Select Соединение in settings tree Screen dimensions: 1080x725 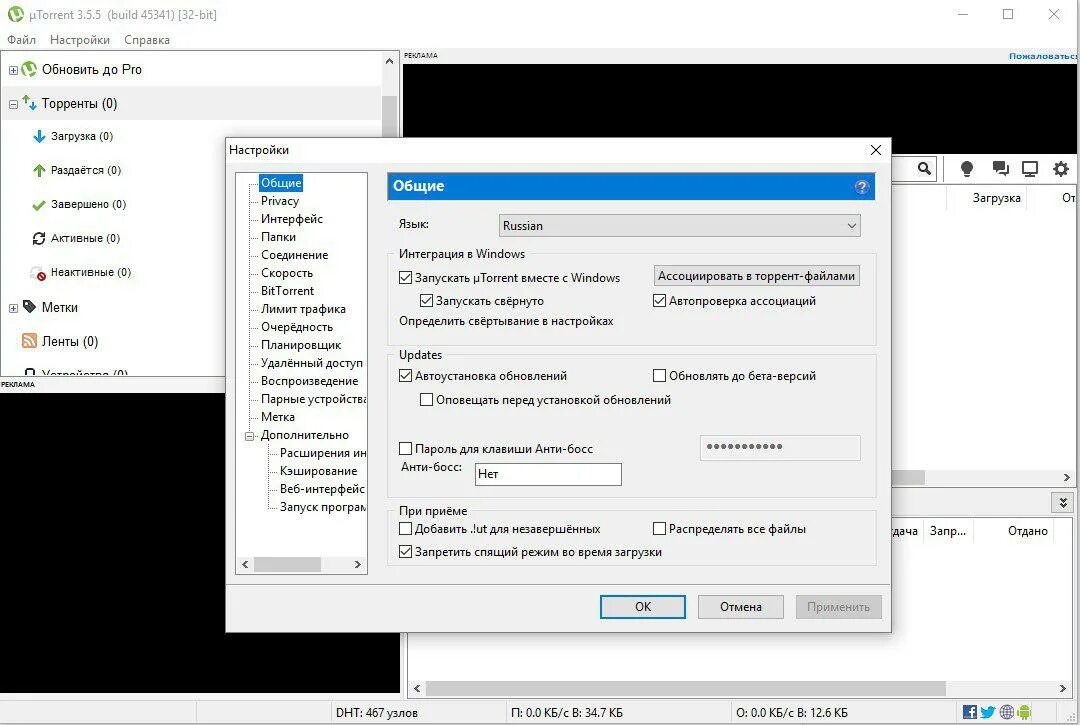(294, 255)
